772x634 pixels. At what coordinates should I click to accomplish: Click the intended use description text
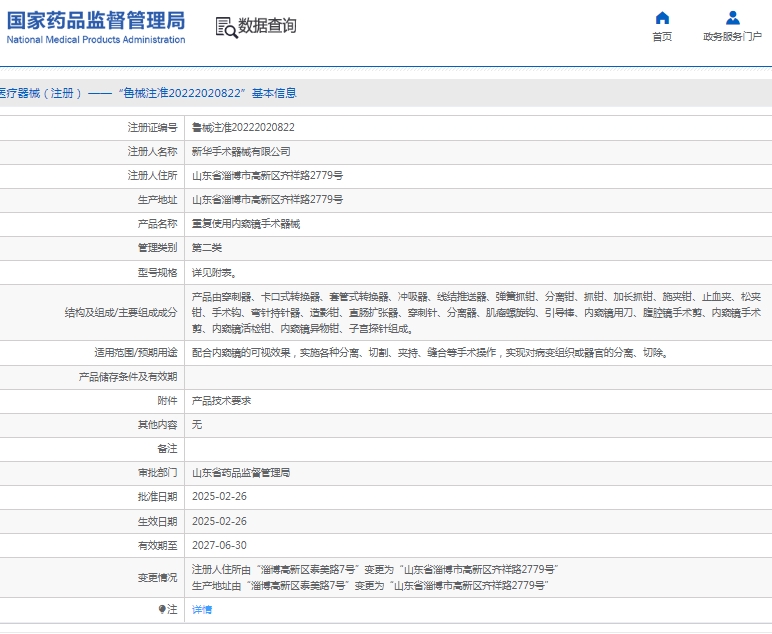click(x=430, y=353)
